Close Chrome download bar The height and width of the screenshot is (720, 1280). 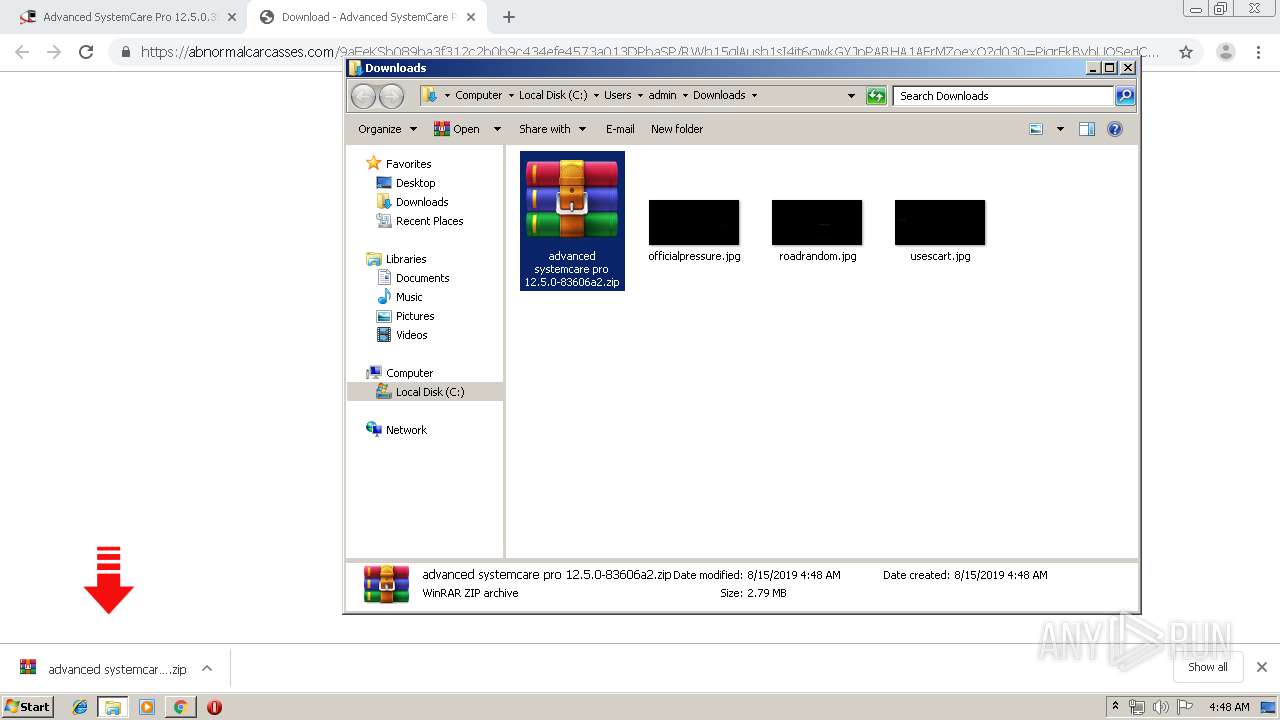point(1262,667)
